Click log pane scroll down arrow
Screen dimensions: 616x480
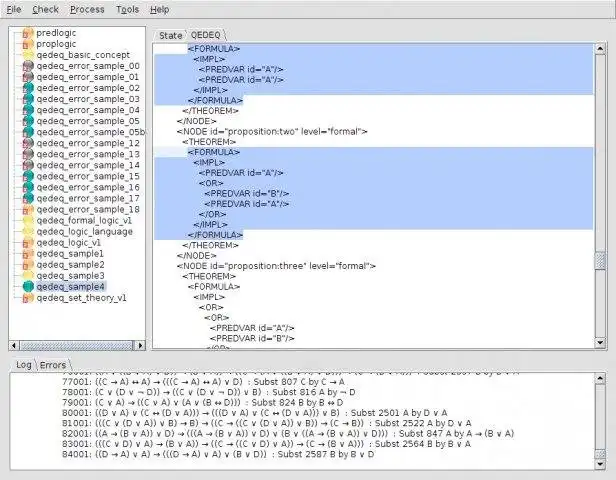coord(600,464)
